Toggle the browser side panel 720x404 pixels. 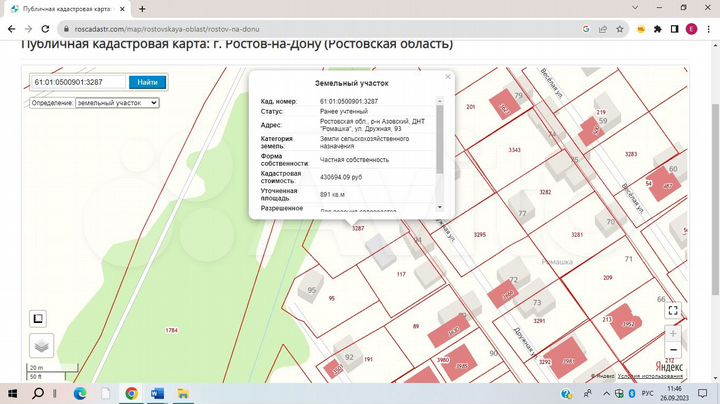click(674, 29)
